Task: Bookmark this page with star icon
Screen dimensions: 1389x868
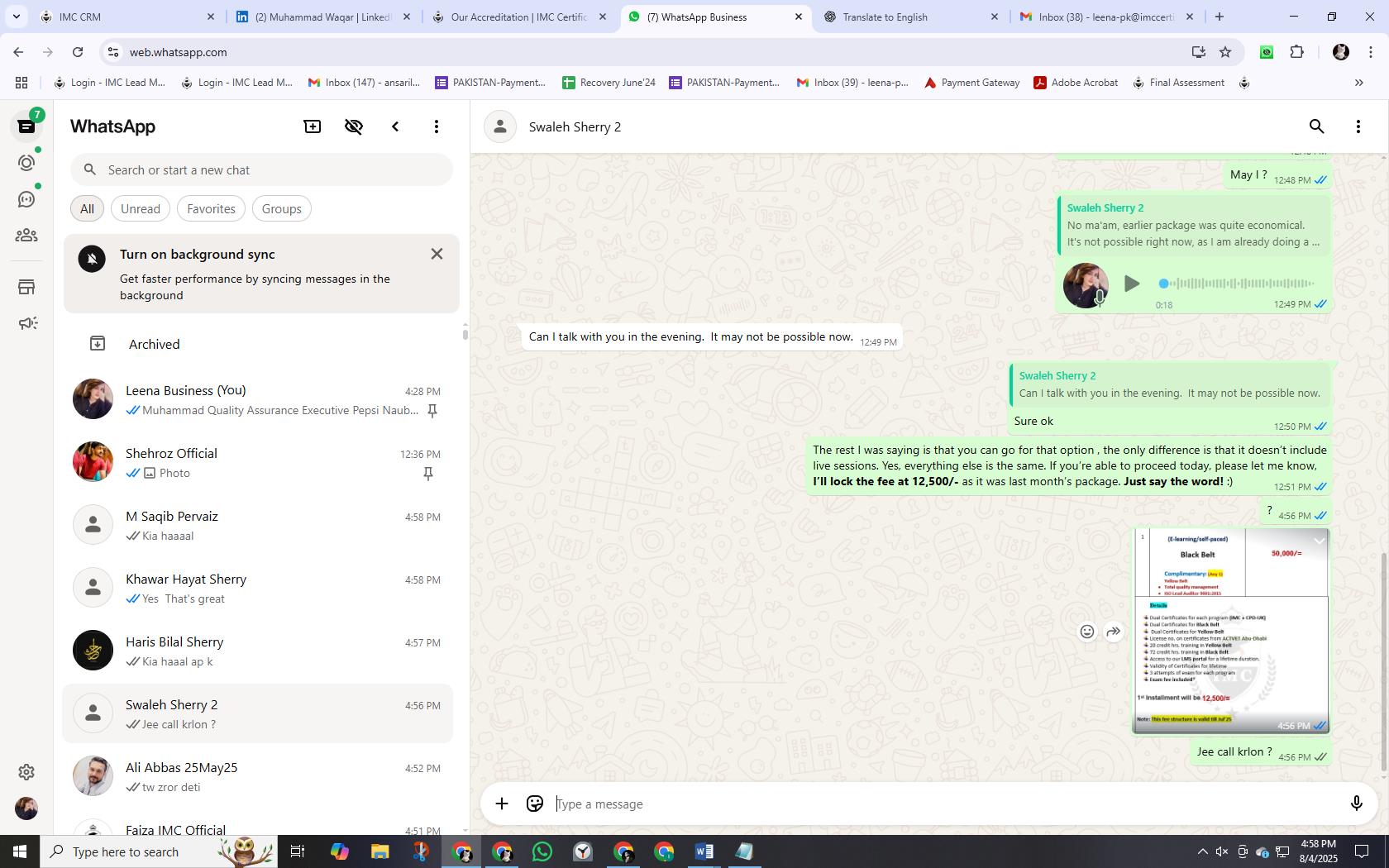Action: pos(1225,52)
